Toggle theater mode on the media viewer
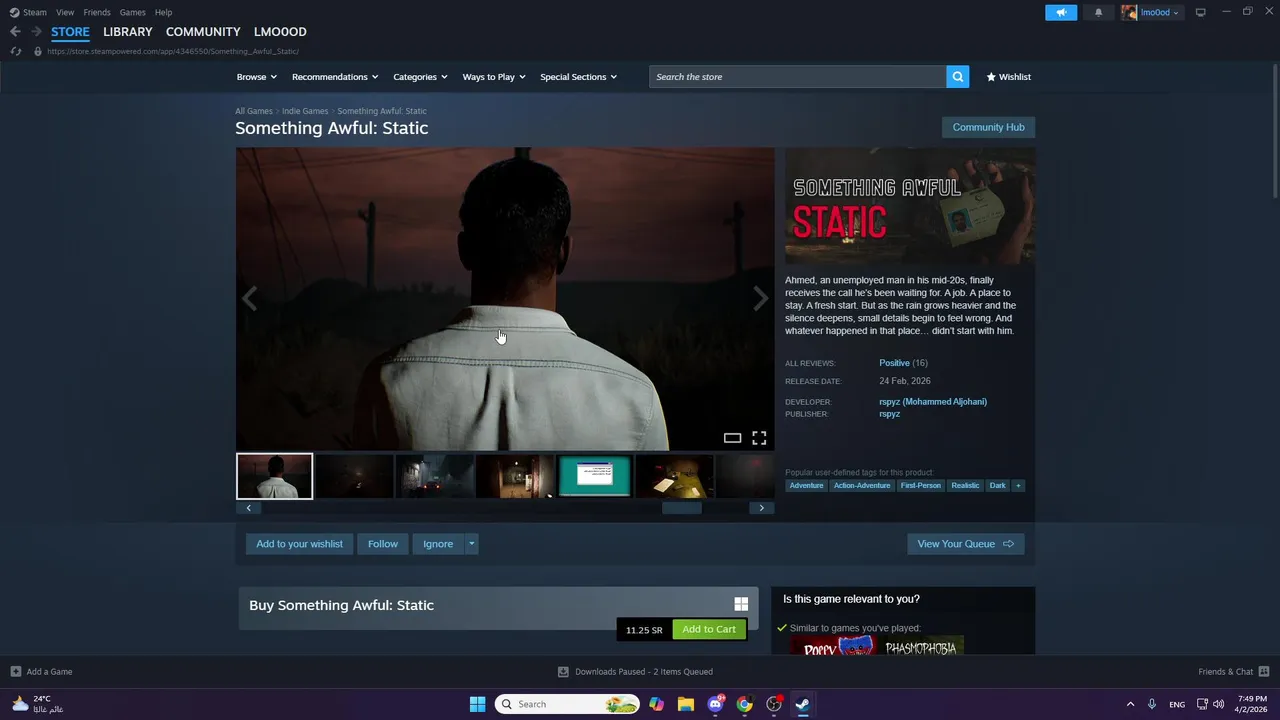The image size is (1280, 720). click(732, 438)
